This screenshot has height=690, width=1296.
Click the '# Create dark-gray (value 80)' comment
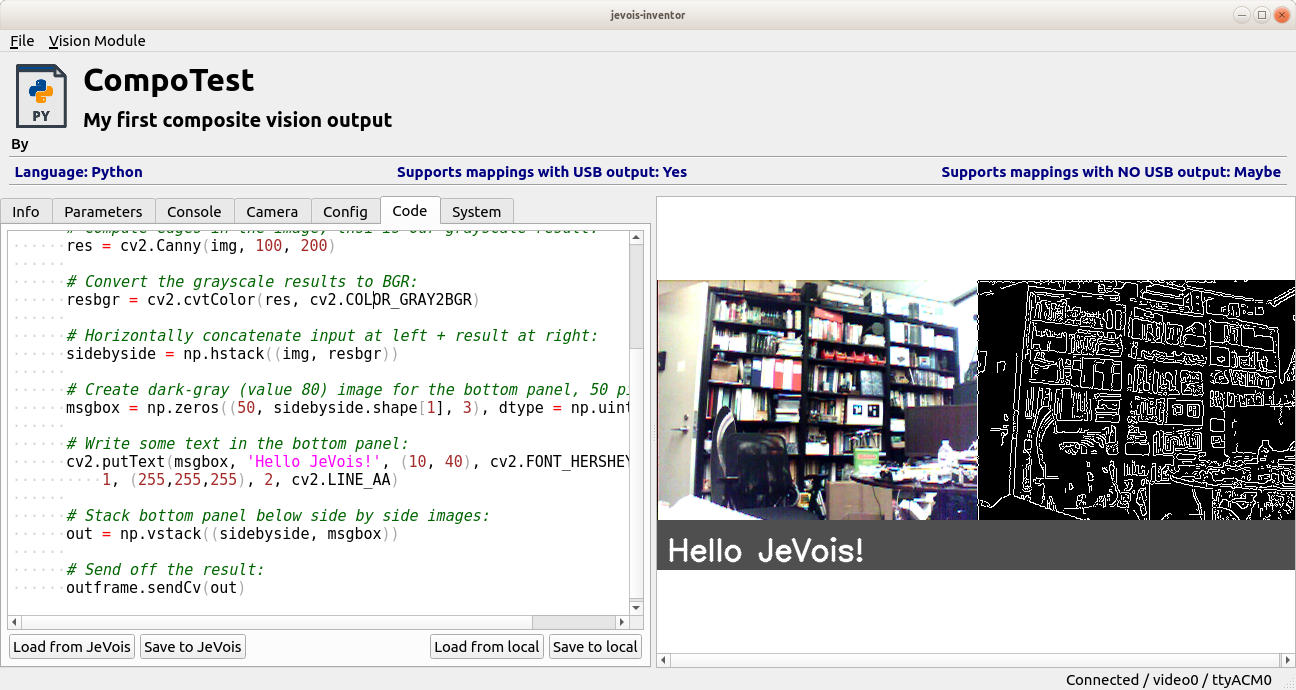coord(348,389)
